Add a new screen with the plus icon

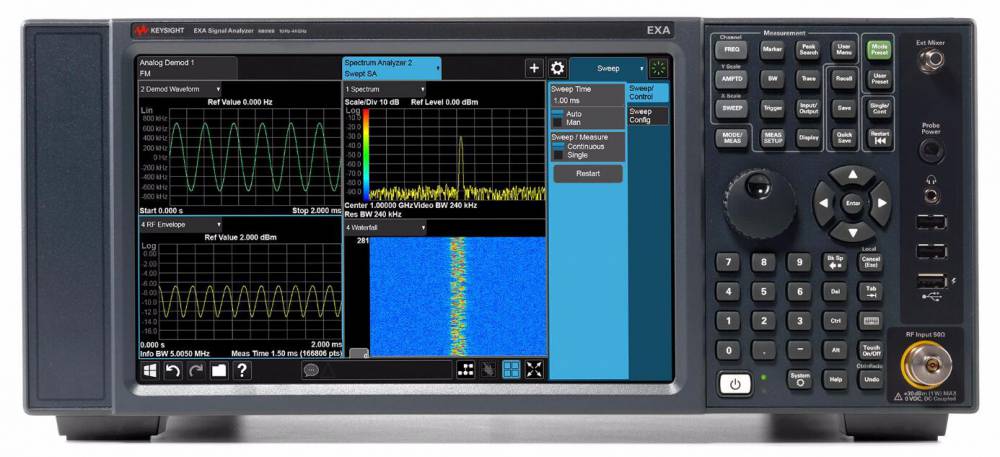click(534, 68)
